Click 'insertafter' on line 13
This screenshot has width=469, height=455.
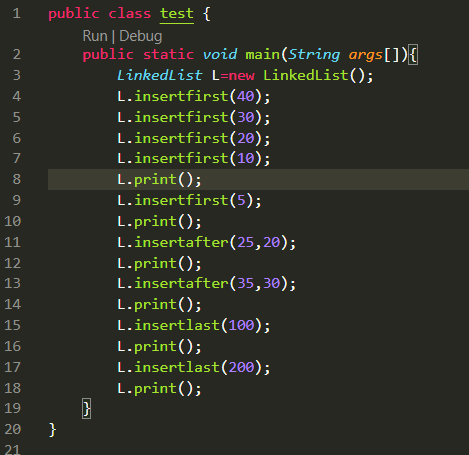point(182,283)
